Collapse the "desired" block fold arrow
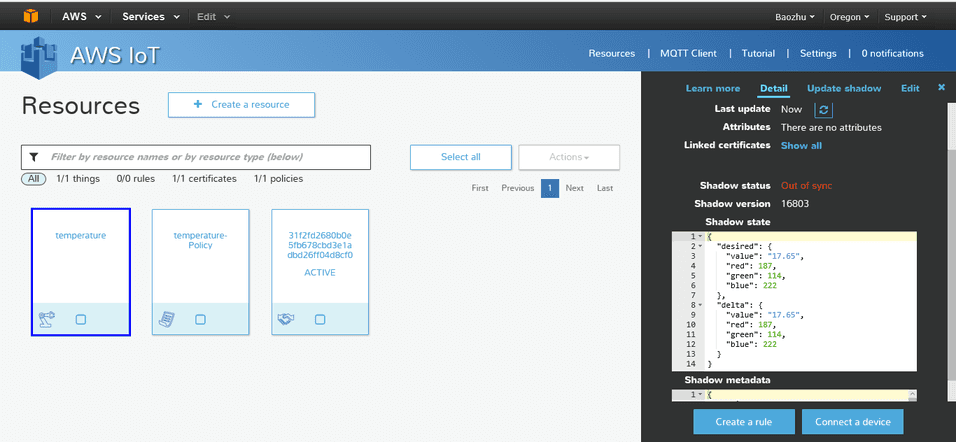Screen dimensions: 956x442 (700, 246)
